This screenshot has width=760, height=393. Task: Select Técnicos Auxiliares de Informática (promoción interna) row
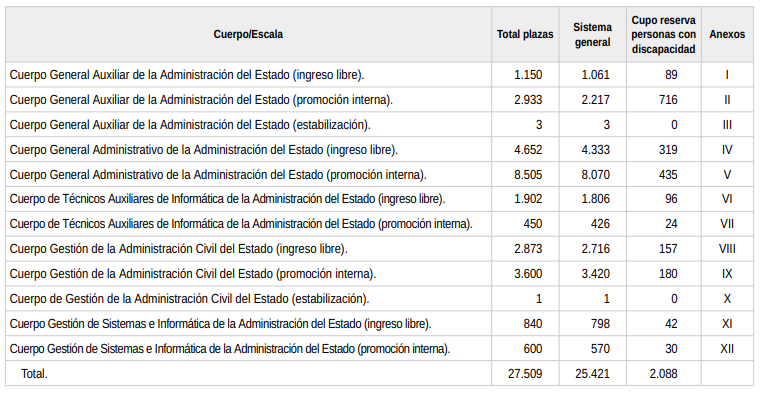click(x=380, y=224)
